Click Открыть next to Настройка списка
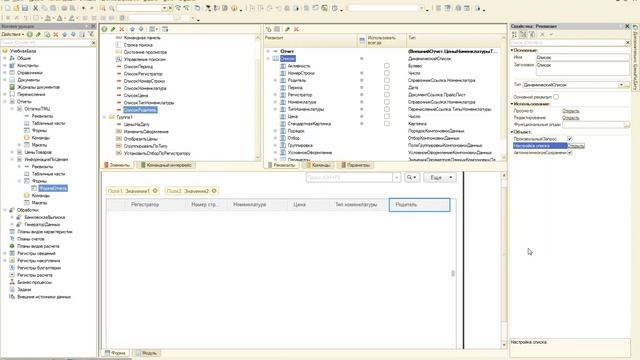This screenshot has height=360, width=640. (576, 146)
